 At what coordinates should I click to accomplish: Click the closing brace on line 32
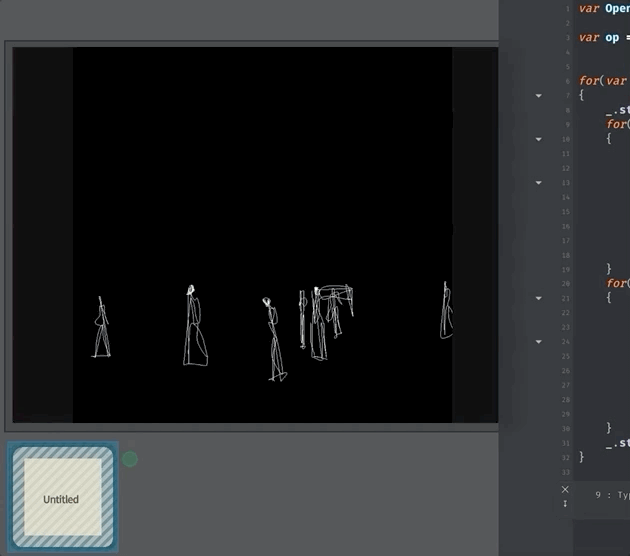pos(582,456)
